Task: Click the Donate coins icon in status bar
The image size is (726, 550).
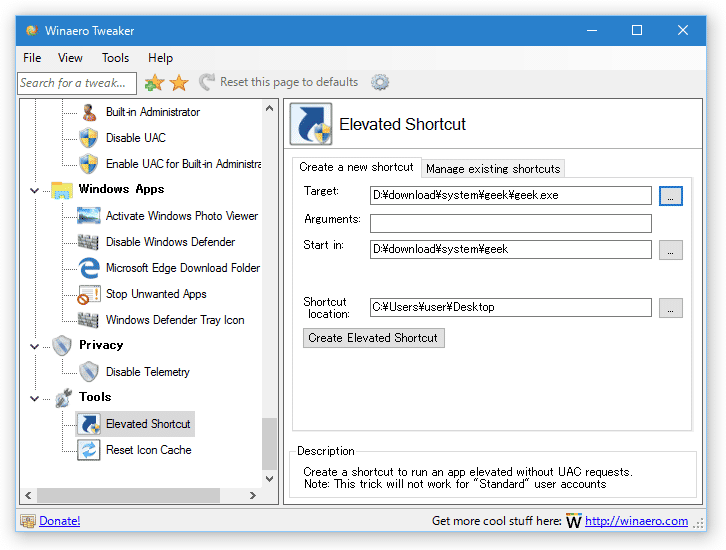Action: click(27, 521)
